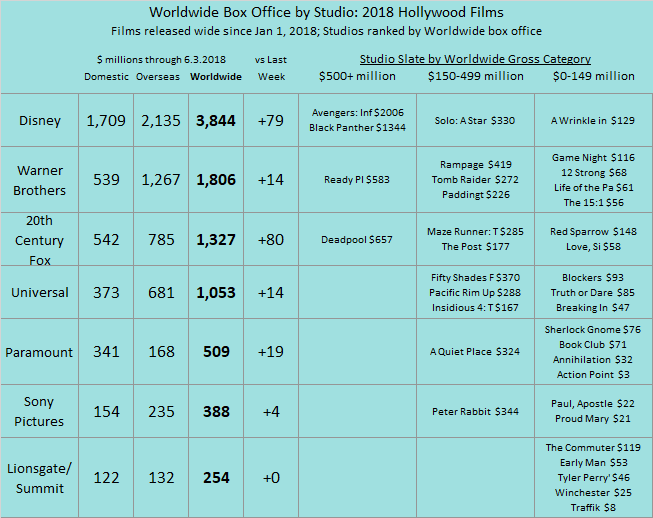Screen dimensions: 653x518
Task: Click the Domestic column header
Action: pyautogui.click(x=106, y=77)
